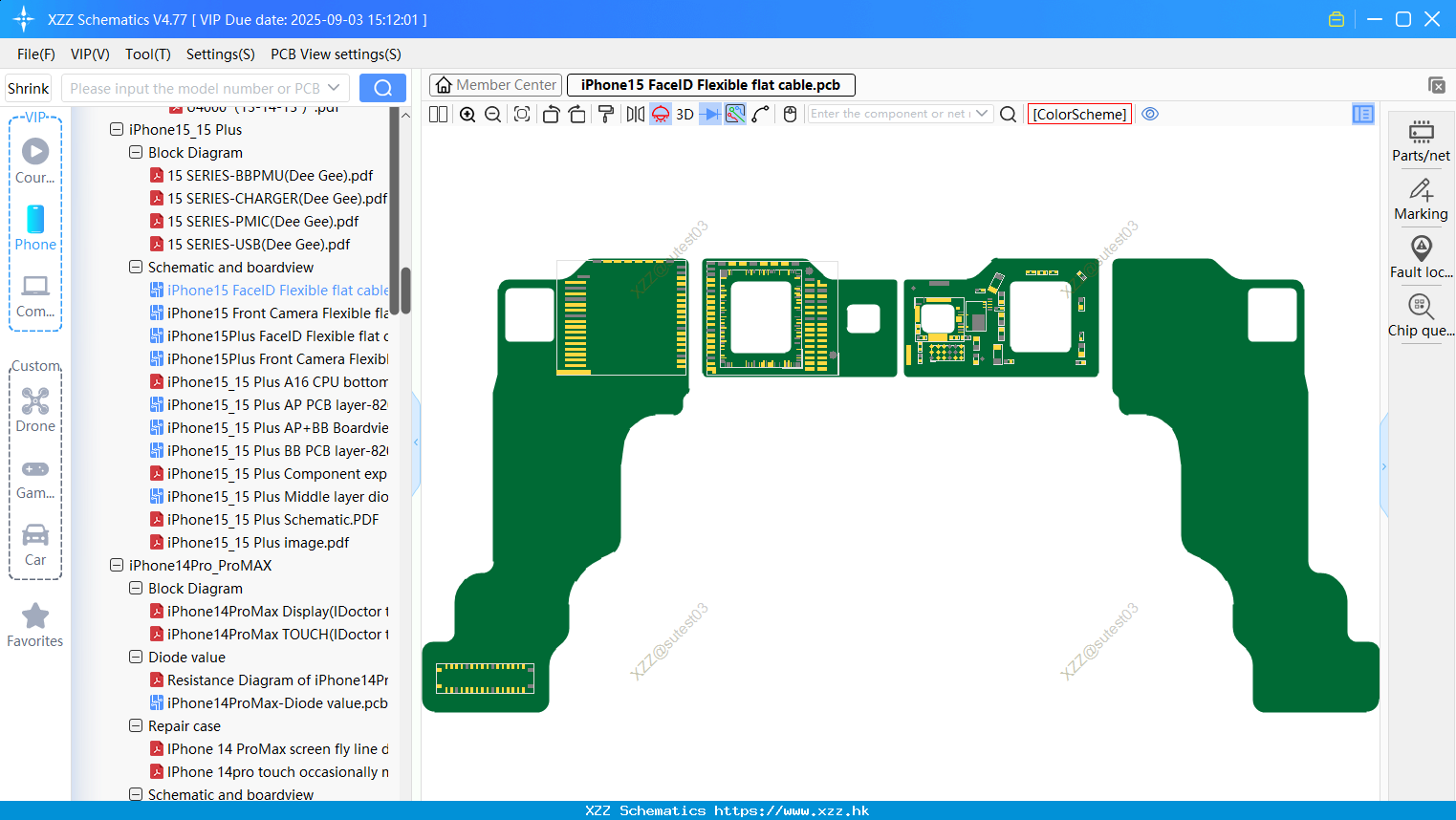Open the ColorScheme settings
The width and height of the screenshot is (1456, 820).
tap(1079, 114)
